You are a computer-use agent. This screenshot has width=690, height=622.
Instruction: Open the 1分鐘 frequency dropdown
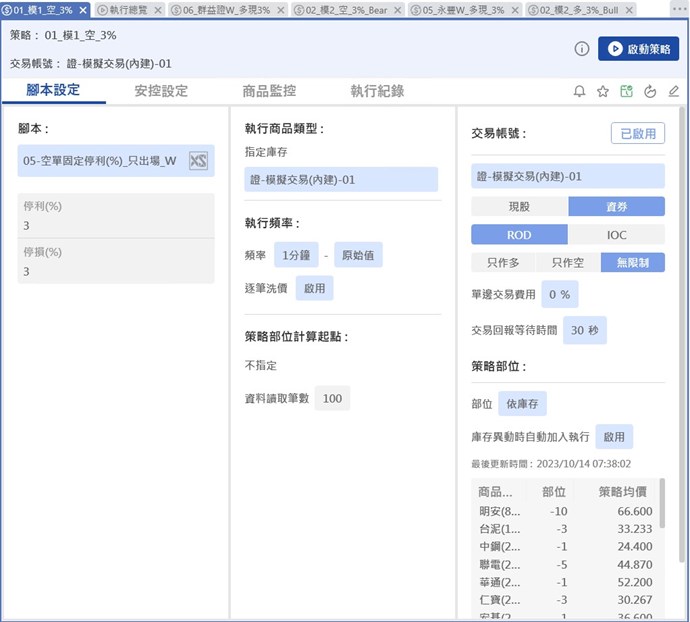(x=296, y=255)
